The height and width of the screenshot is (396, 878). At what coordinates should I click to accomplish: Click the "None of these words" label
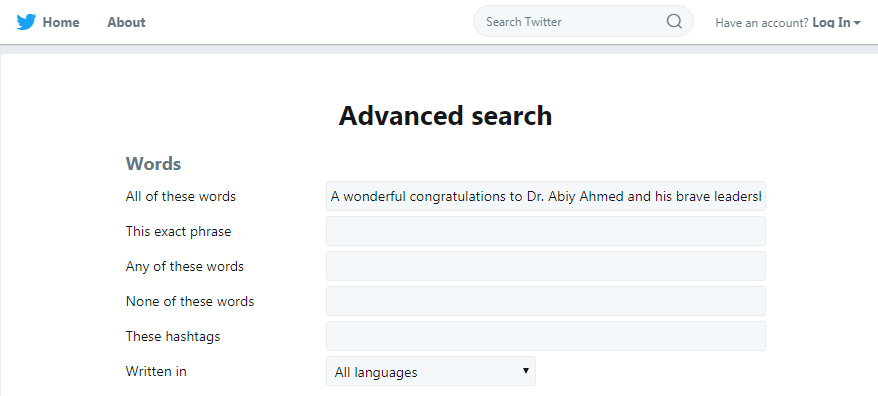190,301
